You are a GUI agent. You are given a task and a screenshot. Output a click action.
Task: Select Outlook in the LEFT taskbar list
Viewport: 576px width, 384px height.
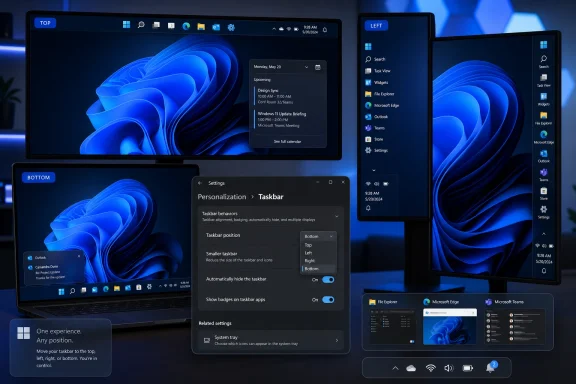pos(377,116)
